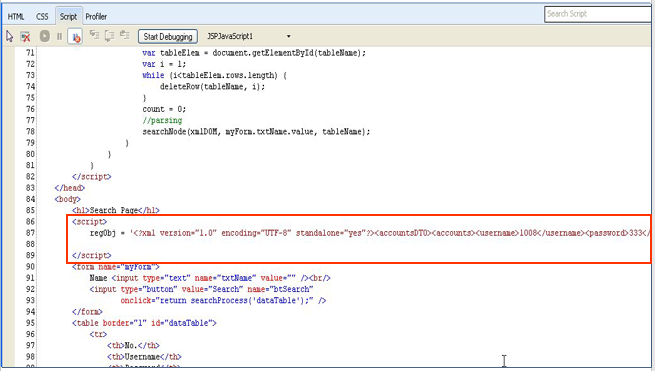Click the '<table border="1" id="dataTable">' line

point(144,323)
